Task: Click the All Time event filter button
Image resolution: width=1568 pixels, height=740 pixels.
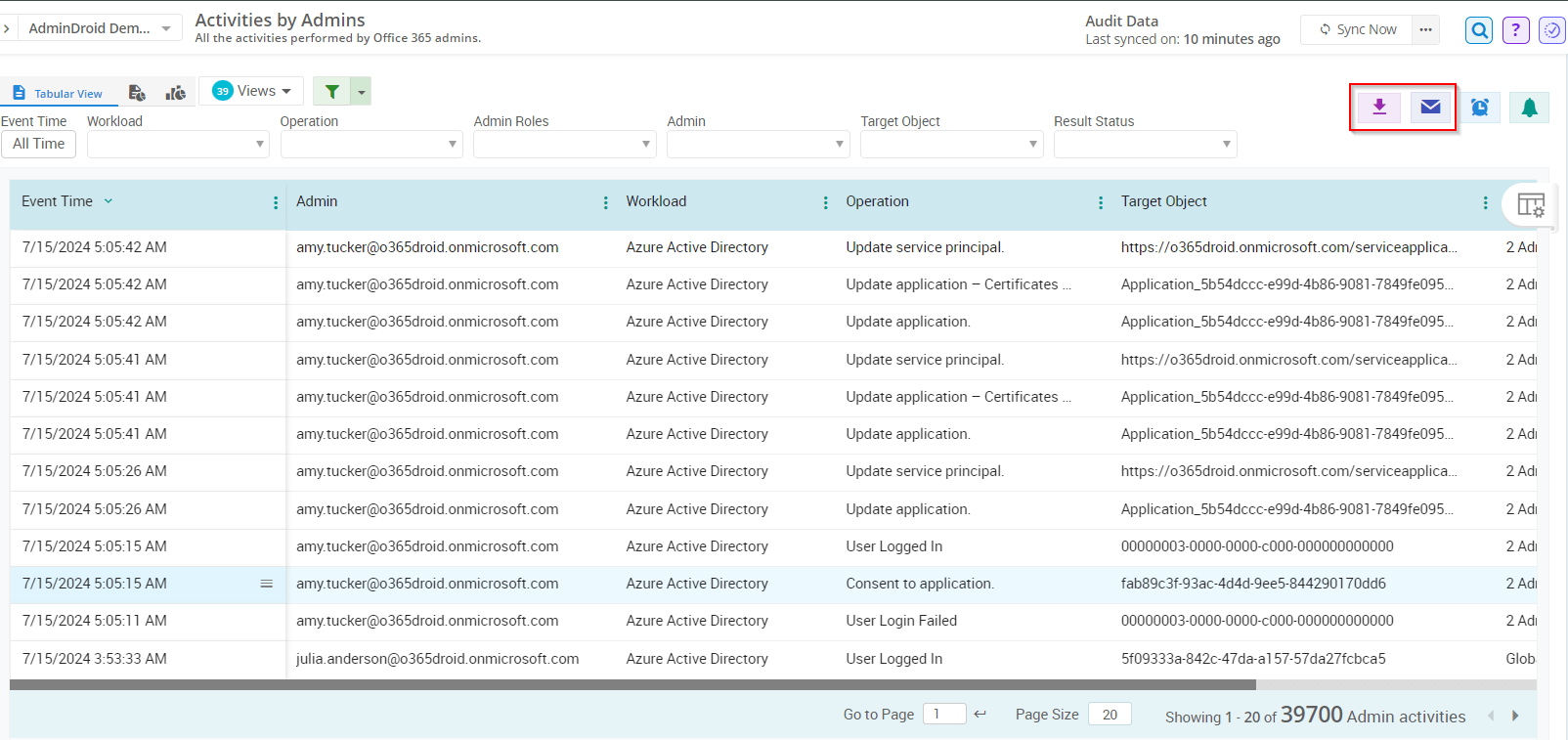Action: click(x=38, y=144)
